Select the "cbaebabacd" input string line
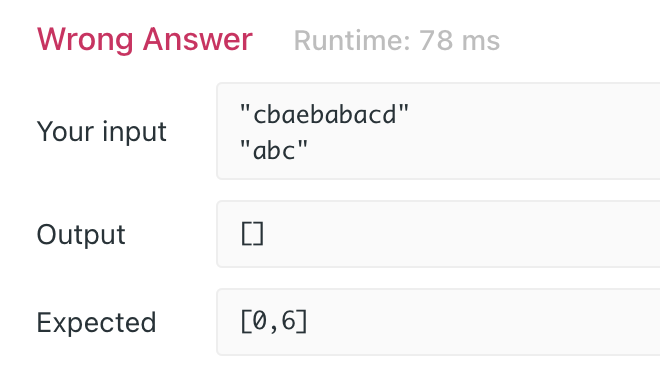Screen dimensions: 660x386 pyautogui.click(x=324, y=114)
